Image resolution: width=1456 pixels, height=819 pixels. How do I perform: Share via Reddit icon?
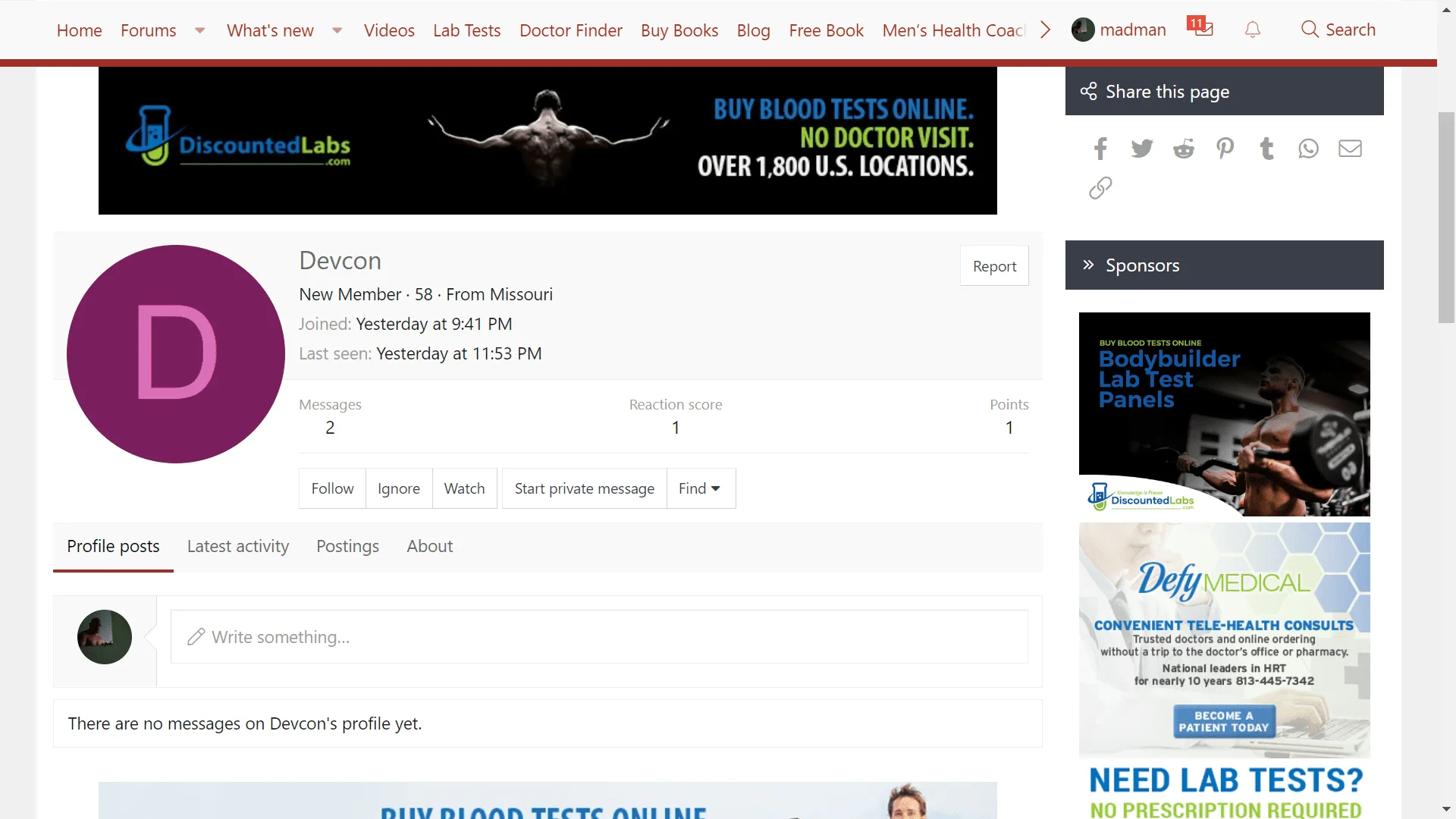tap(1183, 149)
